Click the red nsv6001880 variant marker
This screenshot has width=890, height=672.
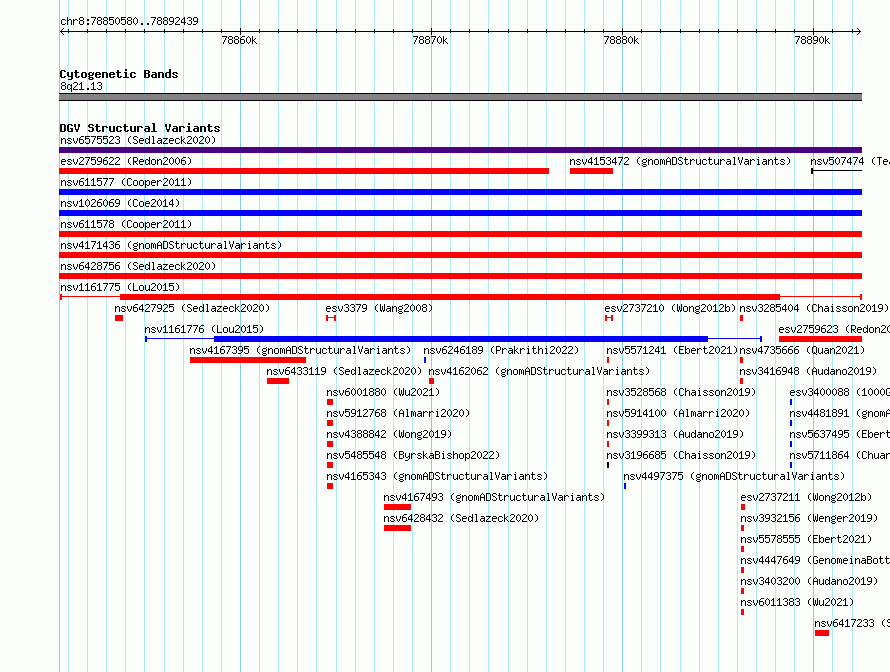click(x=330, y=402)
